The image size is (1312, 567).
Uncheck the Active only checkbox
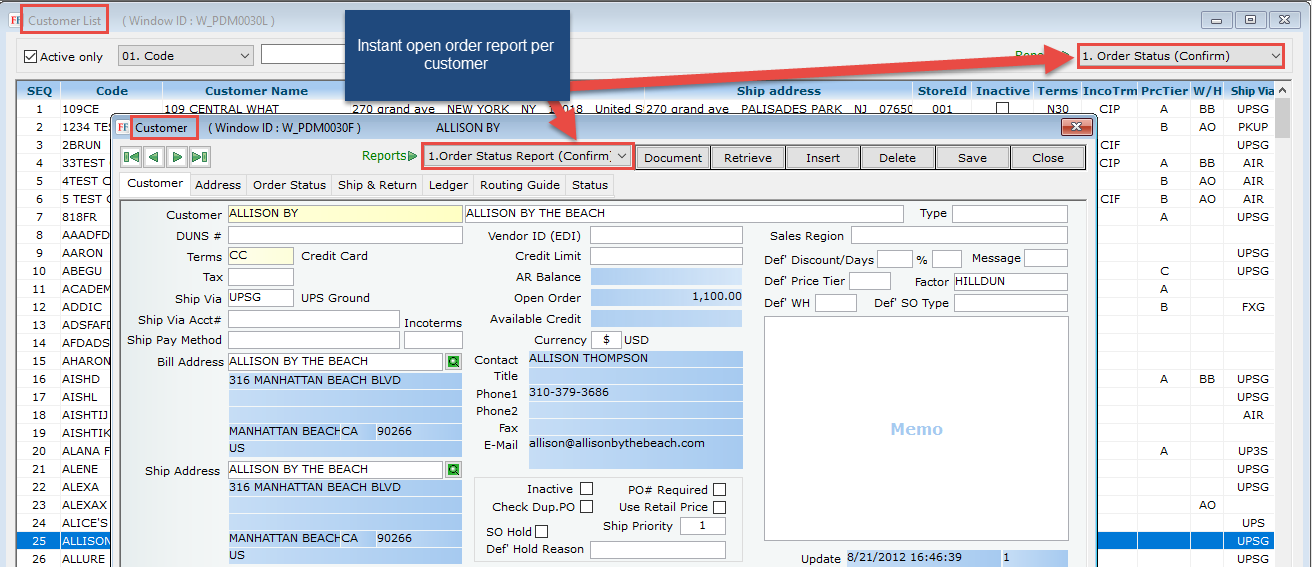tap(31, 57)
